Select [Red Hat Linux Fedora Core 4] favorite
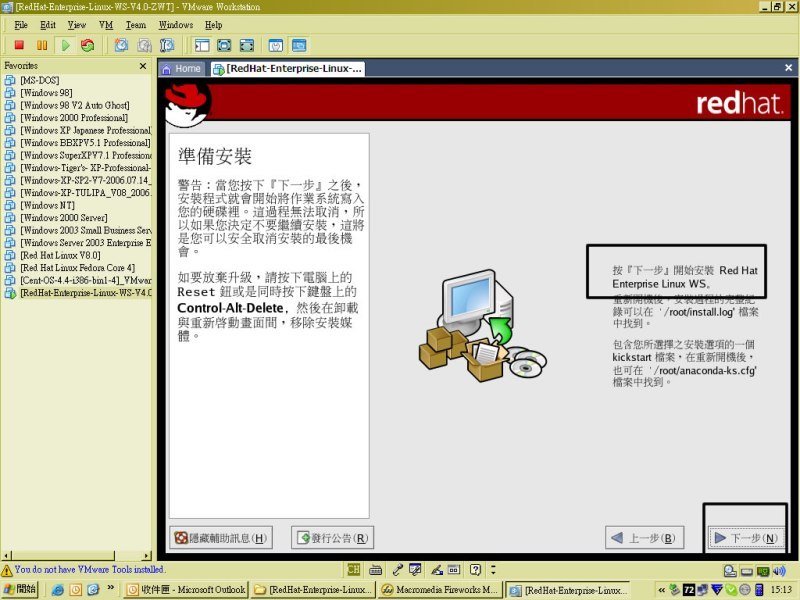Image resolution: width=800 pixels, height=600 pixels. point(78,268)
